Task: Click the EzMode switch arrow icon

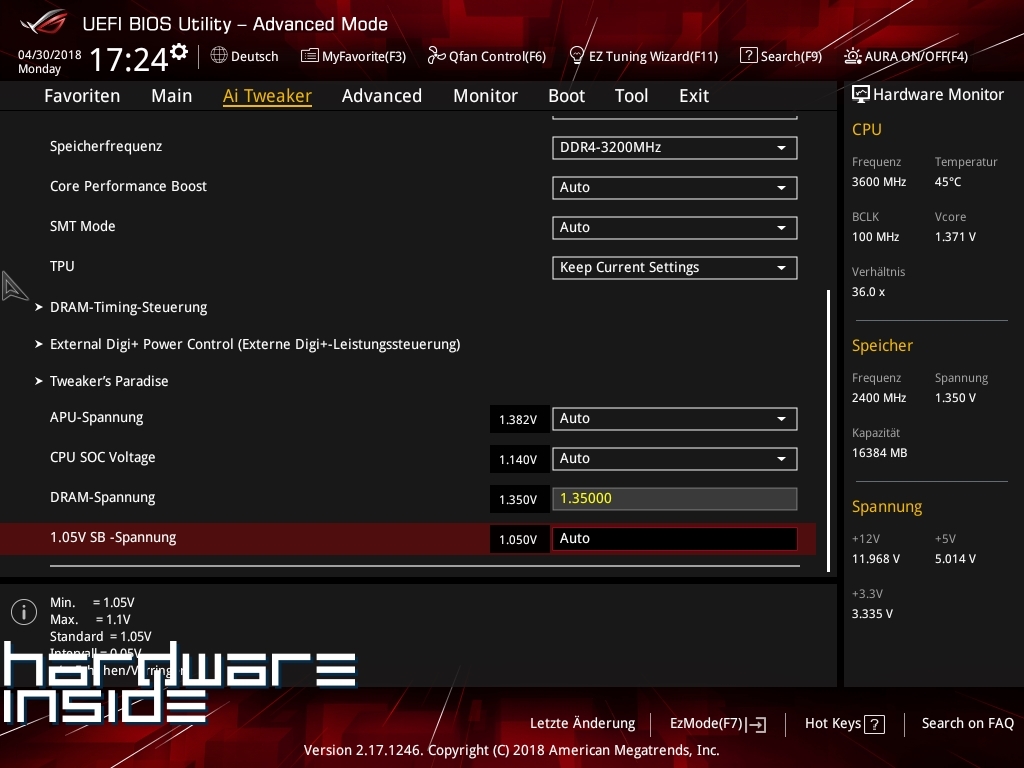Action: (756, 724)
